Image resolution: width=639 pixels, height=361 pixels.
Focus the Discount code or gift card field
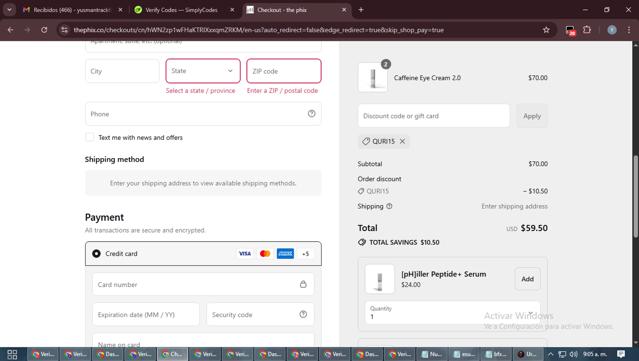point(434,116)
